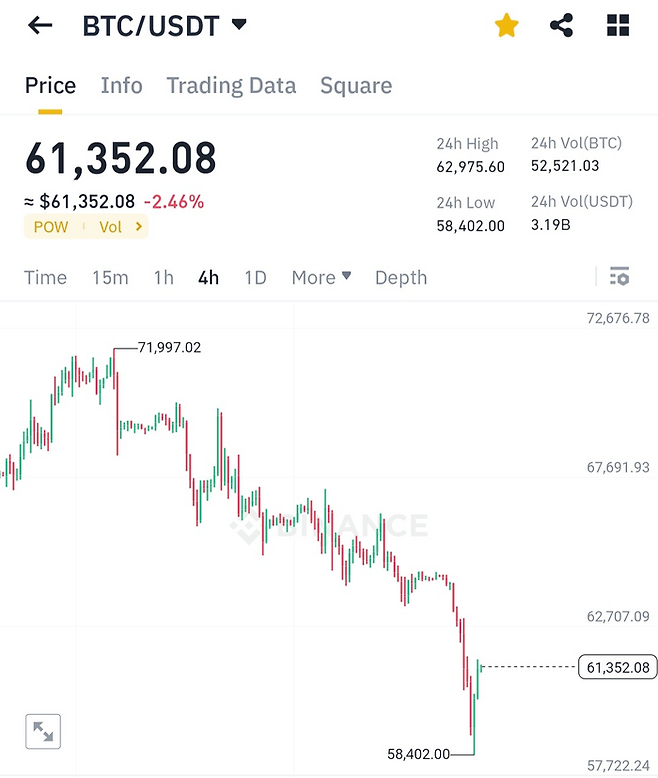Open the grid layout icon

(x=618, y=26)
